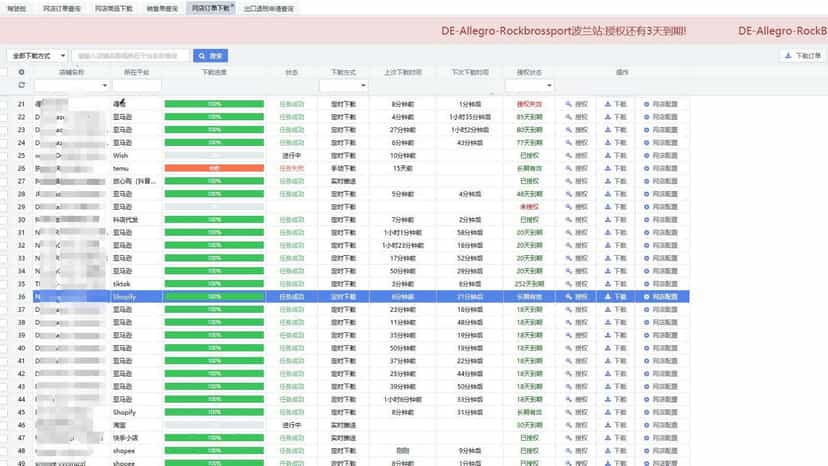The height and width of the screenshot is (466, 828).
Task: Open the 全部下载方式 dropdown
Action: pos(37,55)
